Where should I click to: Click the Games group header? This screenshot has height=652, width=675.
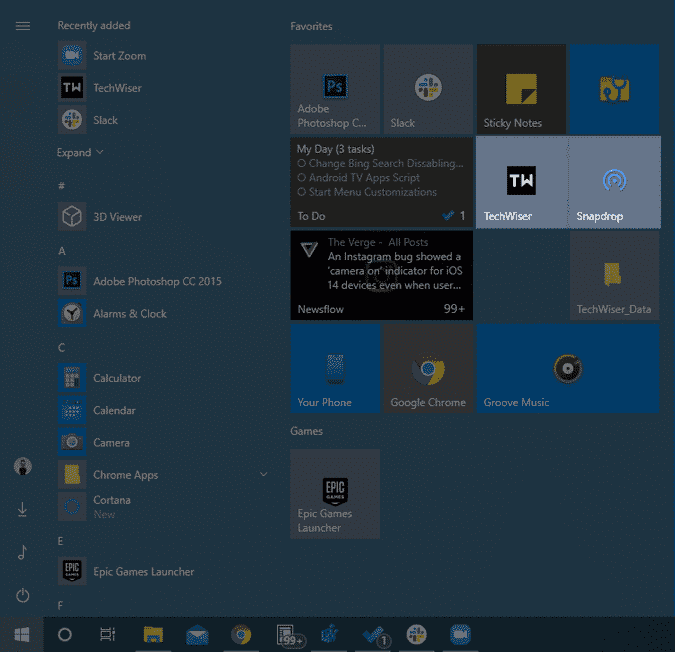(x=306, y=431)
